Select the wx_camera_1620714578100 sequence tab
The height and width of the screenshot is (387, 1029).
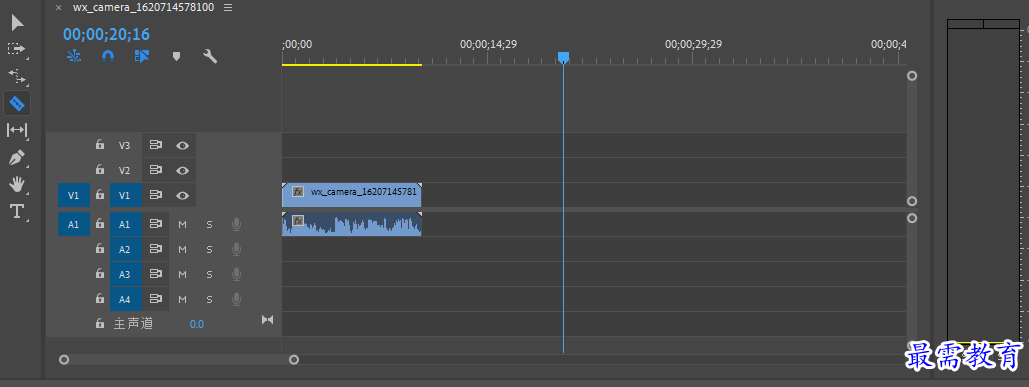tap(143, 7)
